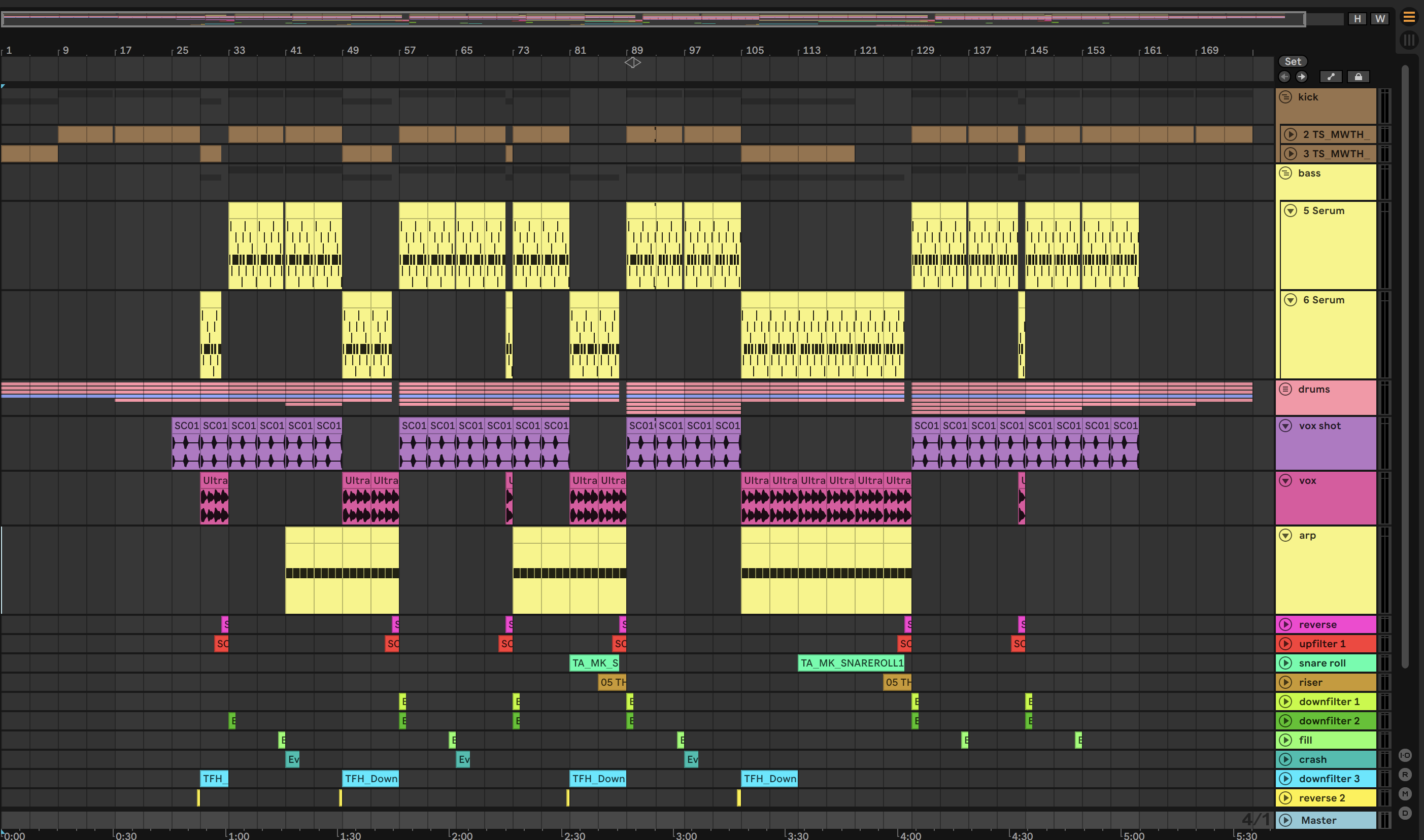Toggle the Mixer (M) section visibility
This screenshot has width=1424, height=840.
[x=1405, y=793]
